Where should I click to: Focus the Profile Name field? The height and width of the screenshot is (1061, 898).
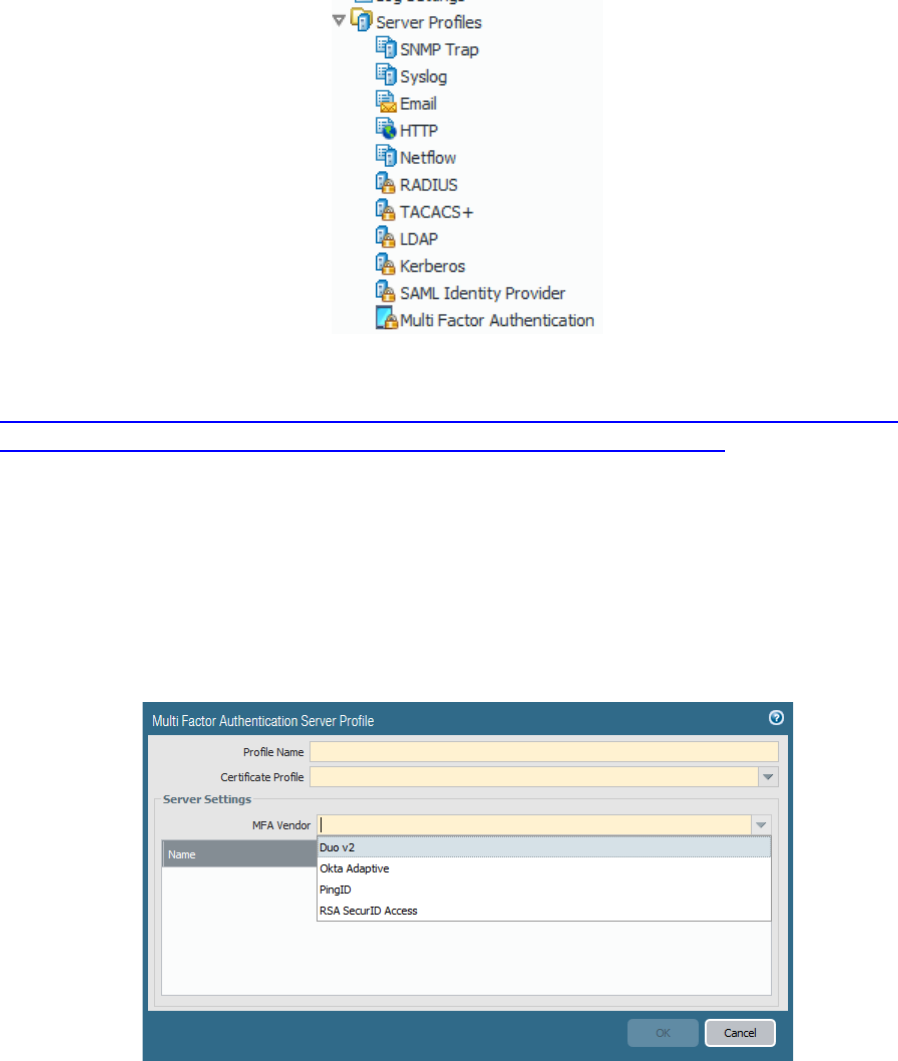pos(544,752)
